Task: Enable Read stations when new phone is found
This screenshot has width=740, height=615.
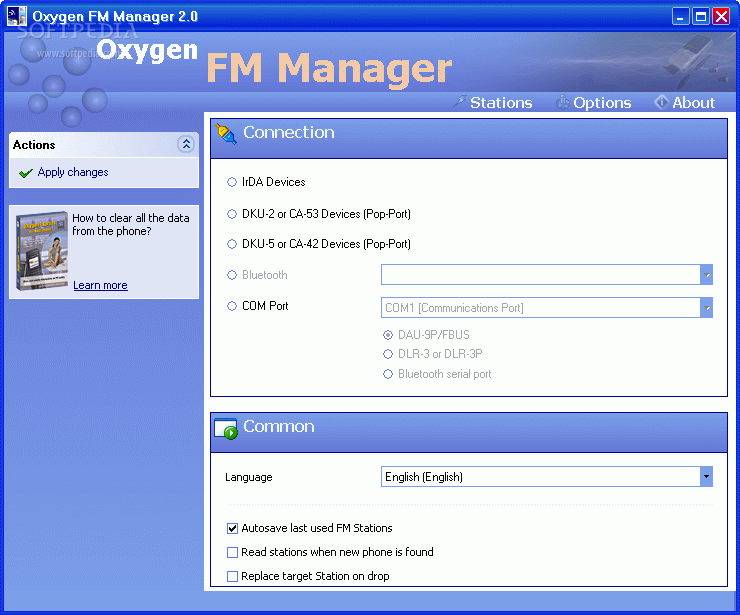Action: (232, 552)
